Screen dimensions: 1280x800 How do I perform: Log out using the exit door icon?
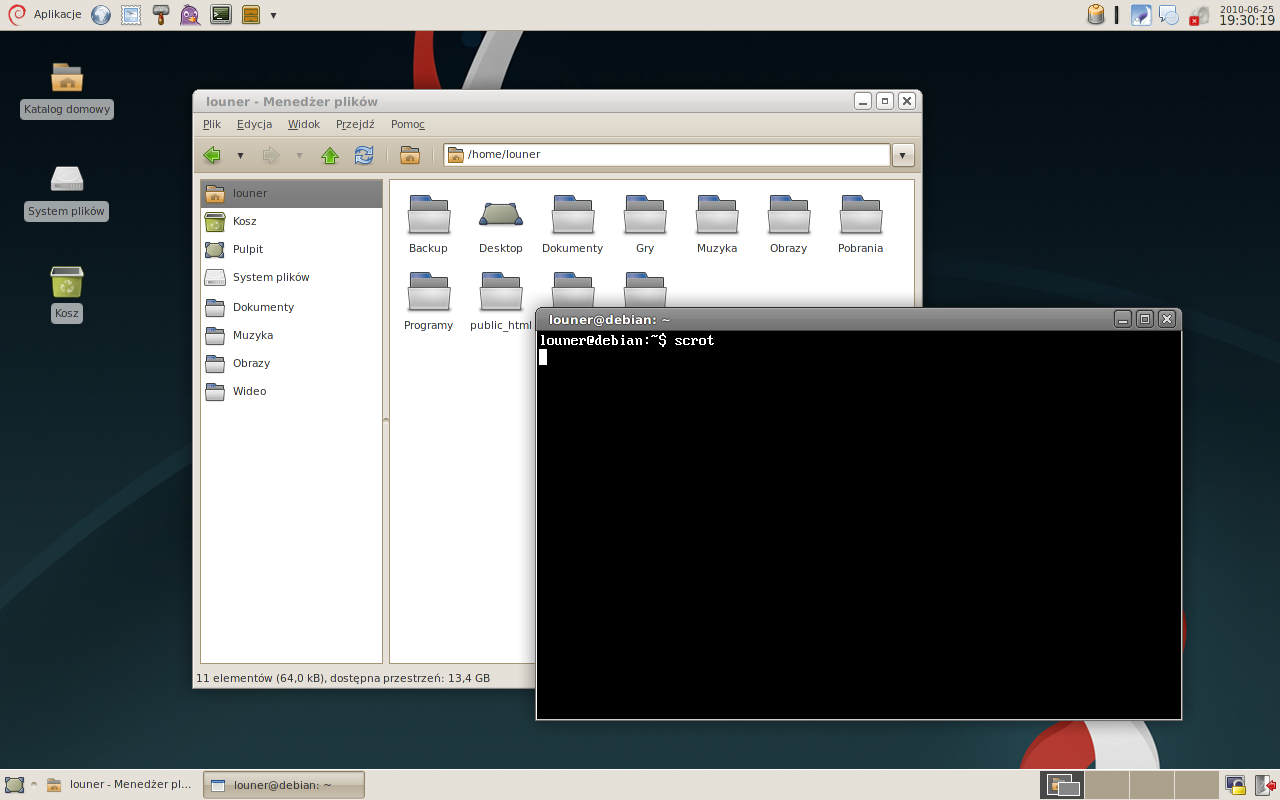(x=1265, y=785)
